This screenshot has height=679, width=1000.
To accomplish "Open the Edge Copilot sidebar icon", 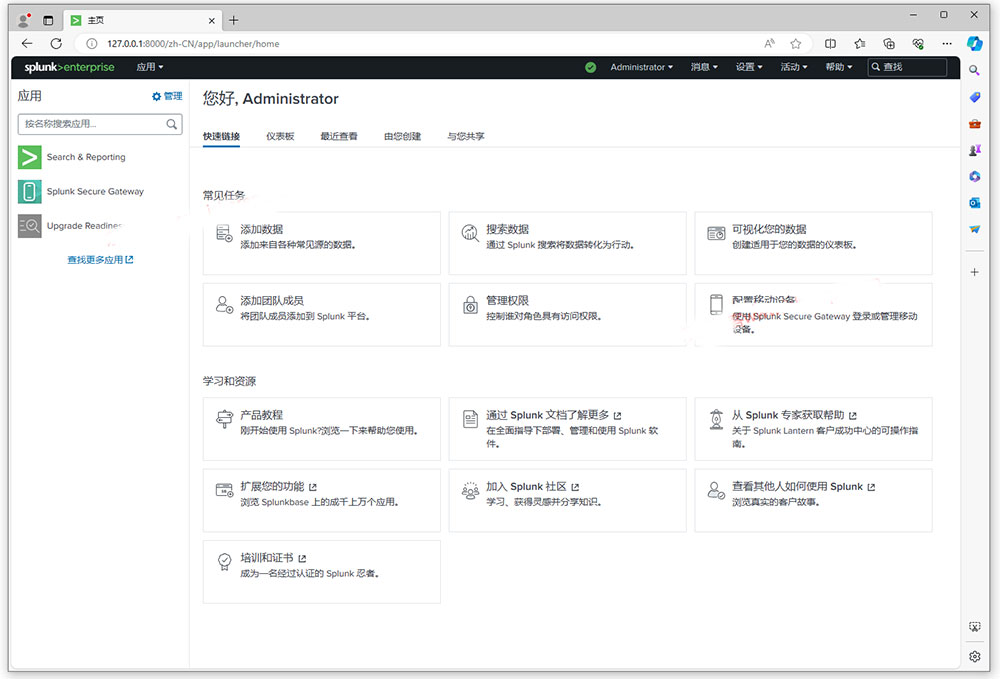I will tap(974, 43).
